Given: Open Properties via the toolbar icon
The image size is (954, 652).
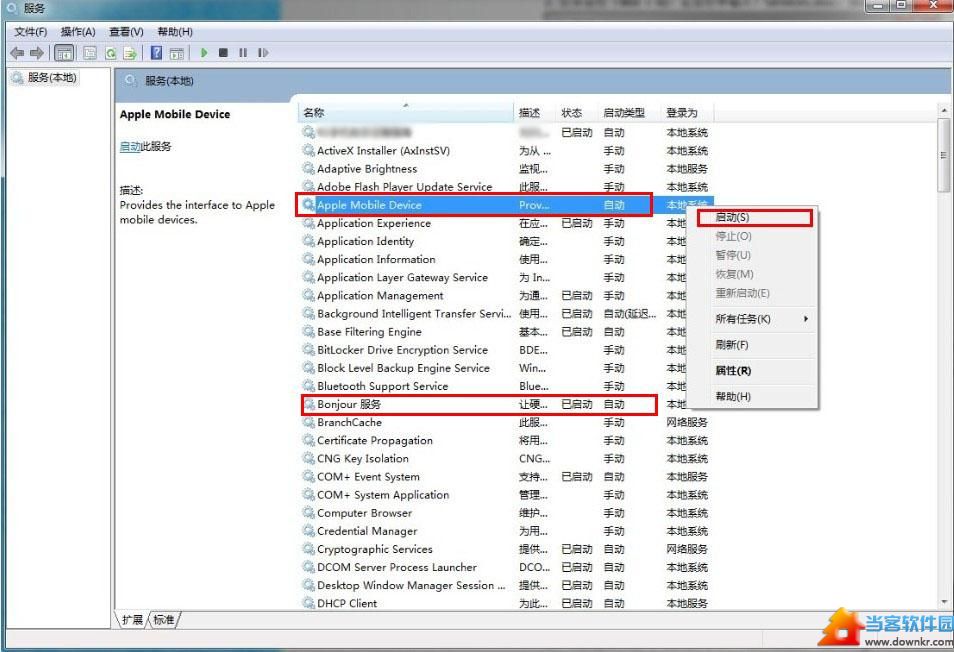Looking at the screenshot, I should [x=90, y=53].
